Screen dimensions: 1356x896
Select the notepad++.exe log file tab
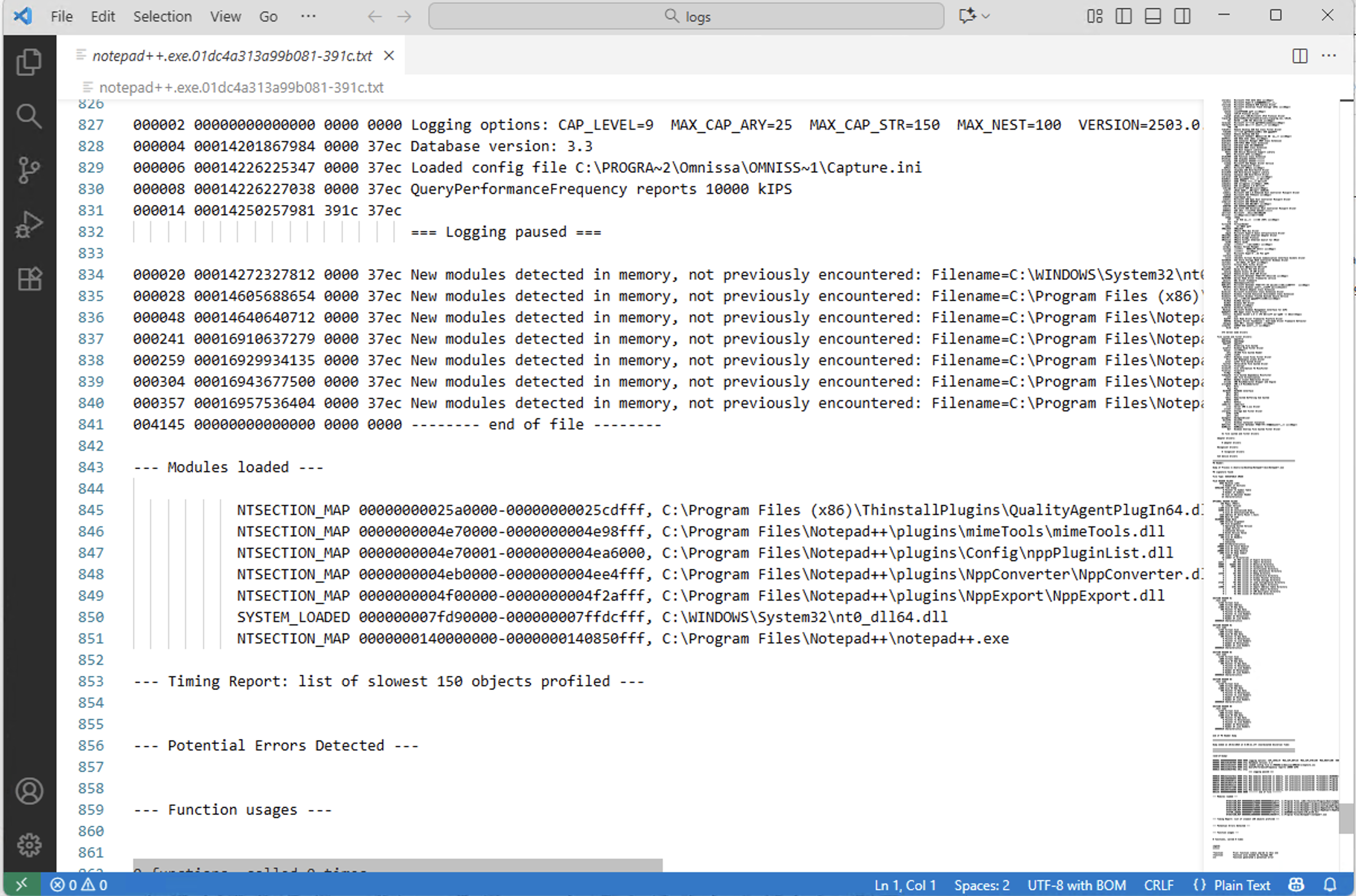(232, 55)
